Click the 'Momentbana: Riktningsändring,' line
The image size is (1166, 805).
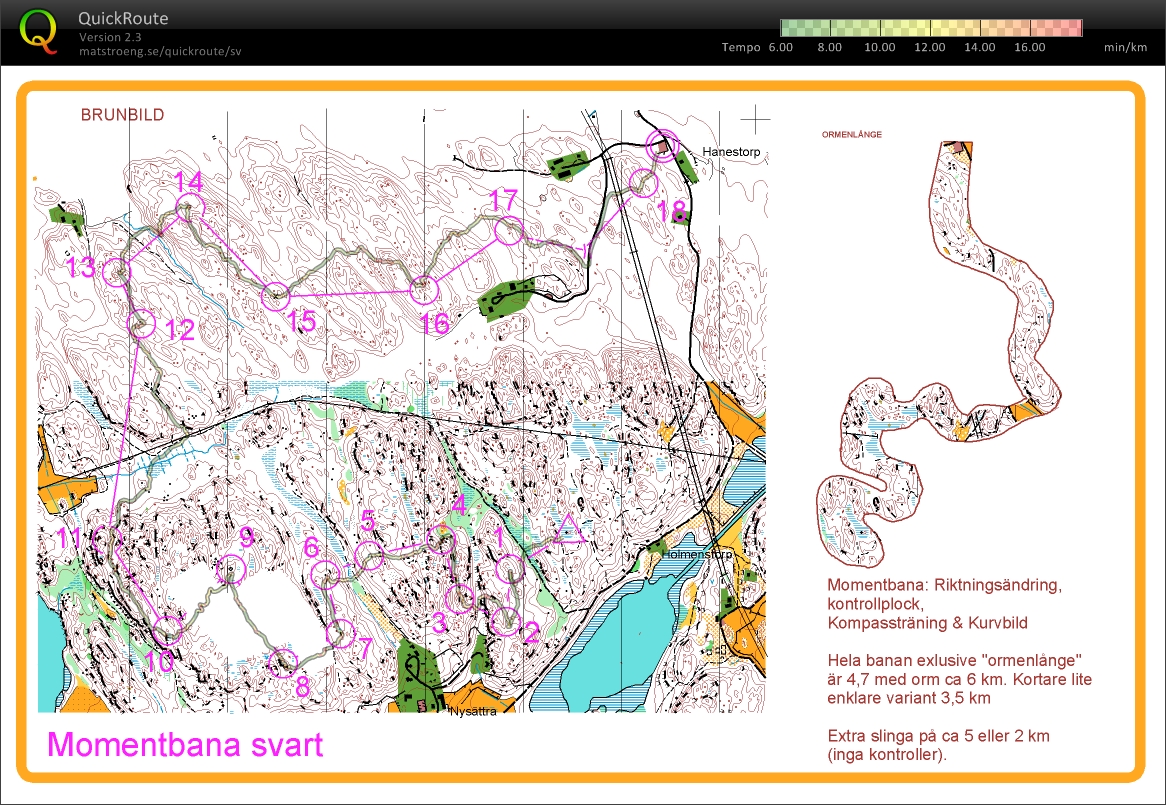[944, 585]
